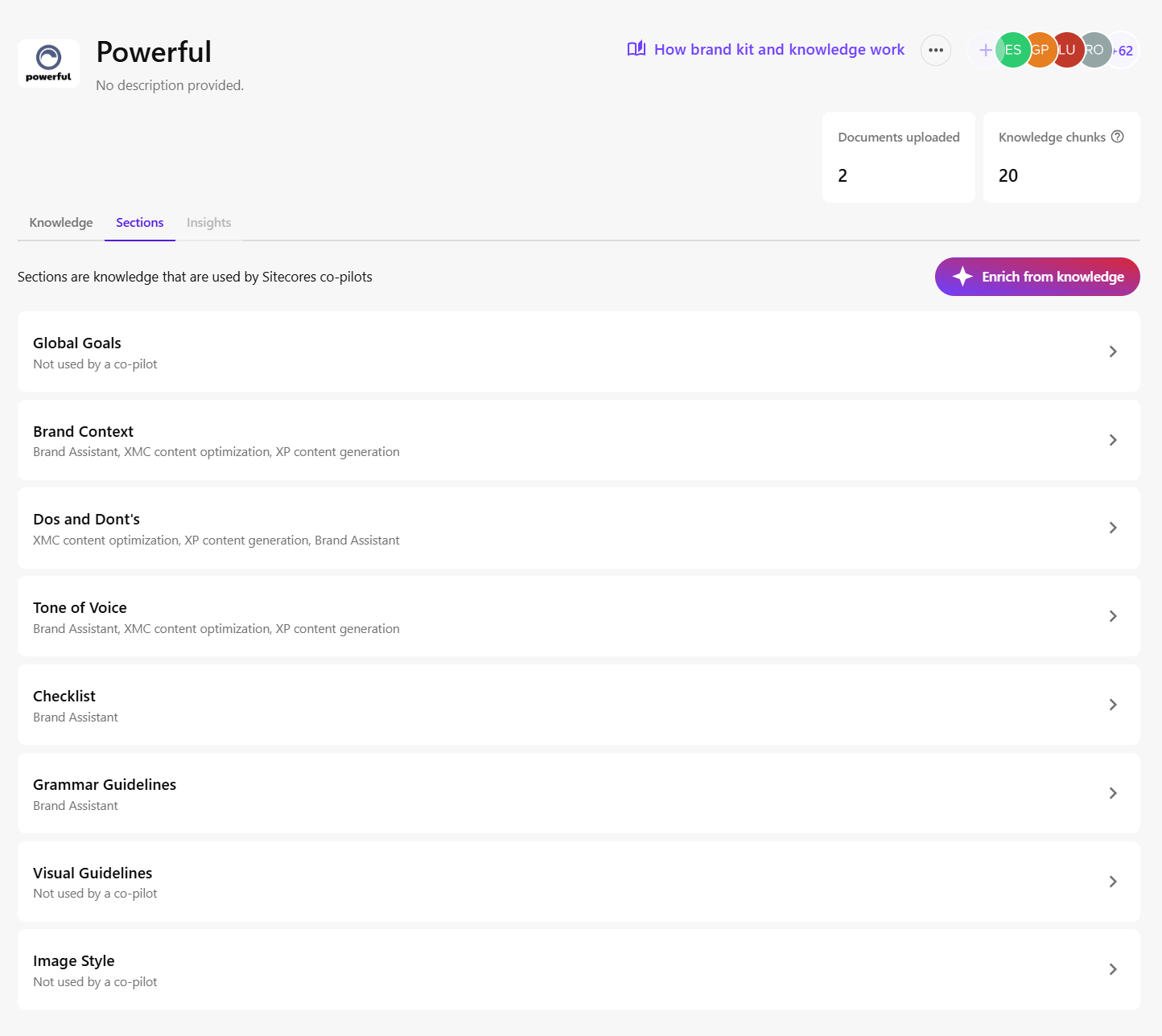This screenshot has width=1162, height=1036.
Task: Open the Global Goals section title
Action: click(x=77, y=343)
